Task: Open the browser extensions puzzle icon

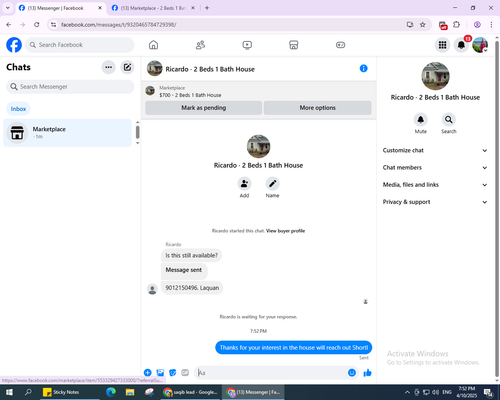Action: [457, 25]
